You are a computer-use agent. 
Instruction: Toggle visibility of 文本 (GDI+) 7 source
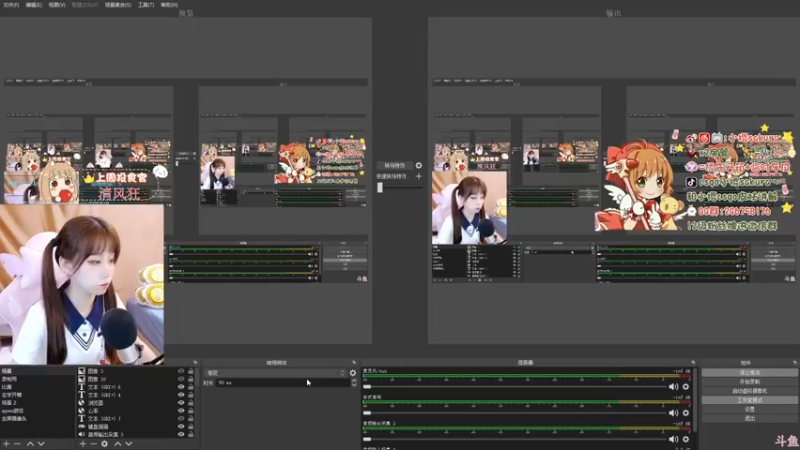181,418
